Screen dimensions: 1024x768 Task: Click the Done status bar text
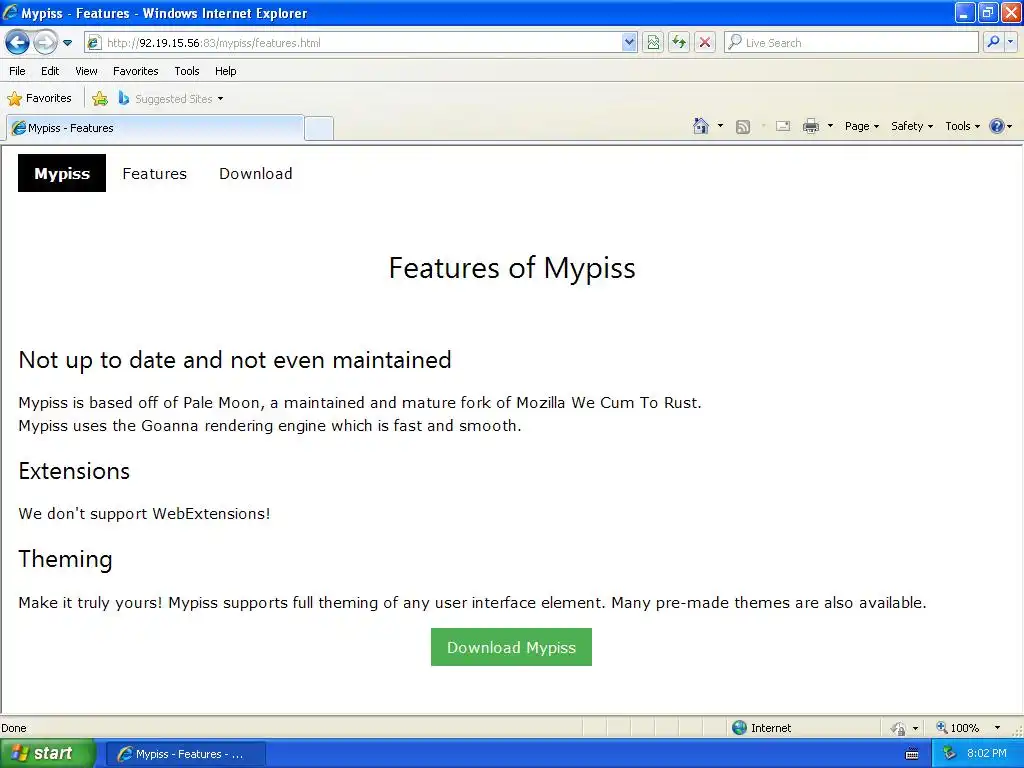[14, 728]
